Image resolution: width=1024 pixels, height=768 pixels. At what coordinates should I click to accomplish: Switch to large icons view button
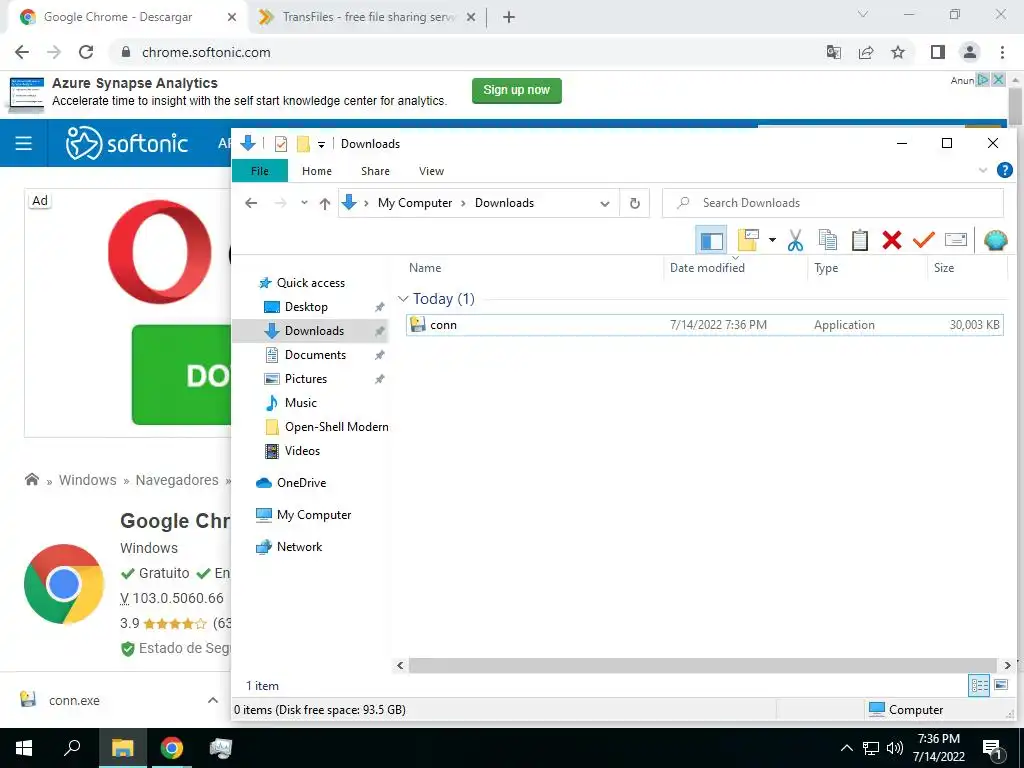coord(1000,686)
